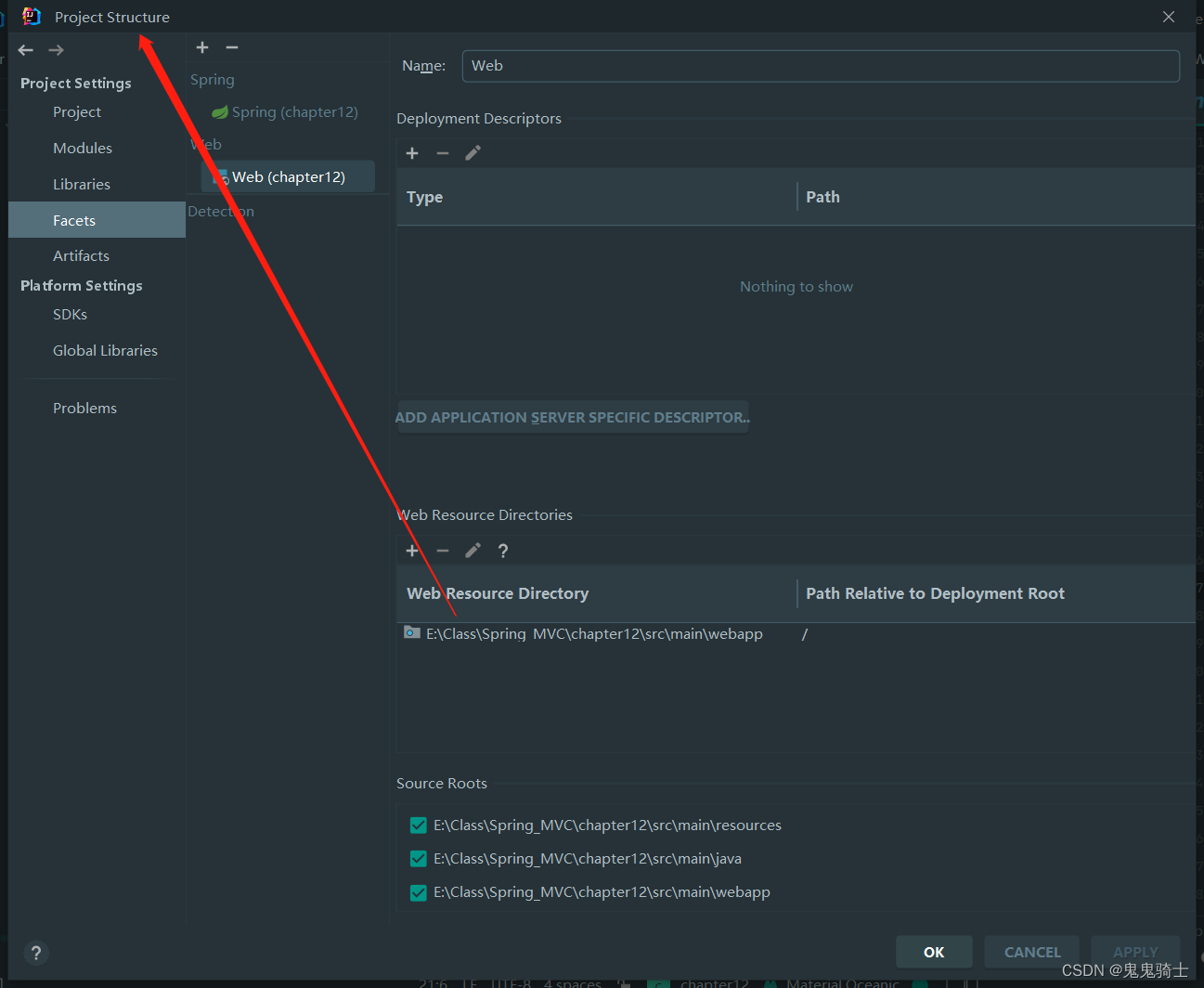Open the Modules settings page

click(83, 149)
